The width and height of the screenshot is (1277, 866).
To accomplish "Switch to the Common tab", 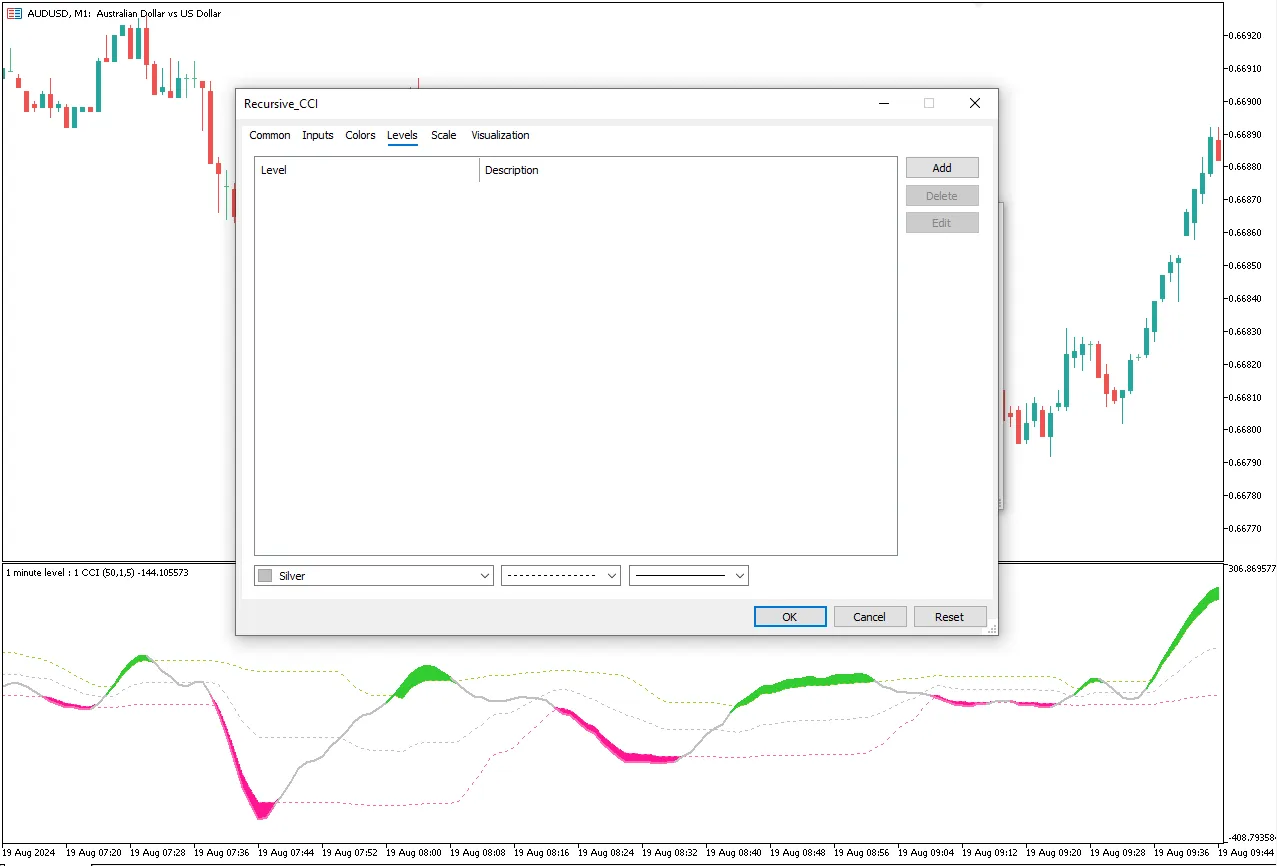I will pos(270,135).
